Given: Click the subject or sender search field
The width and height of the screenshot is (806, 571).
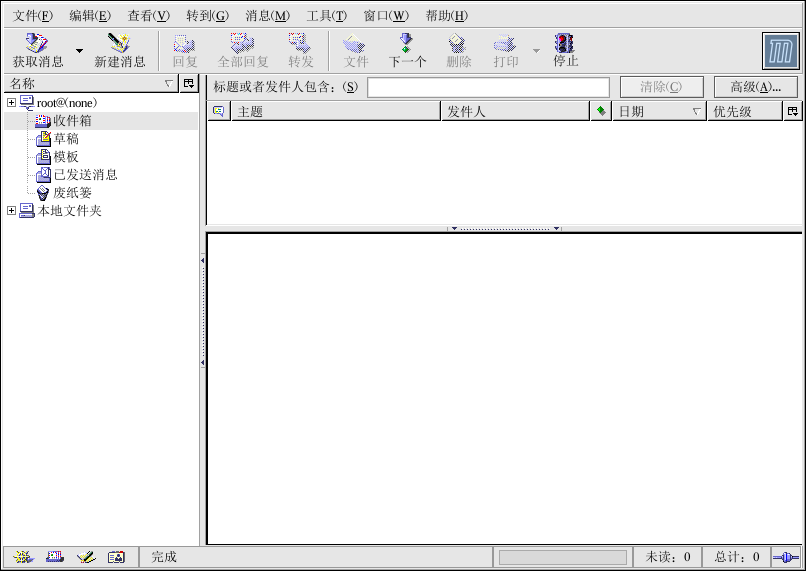Looking at the screenshot, I should coord(488,87).
